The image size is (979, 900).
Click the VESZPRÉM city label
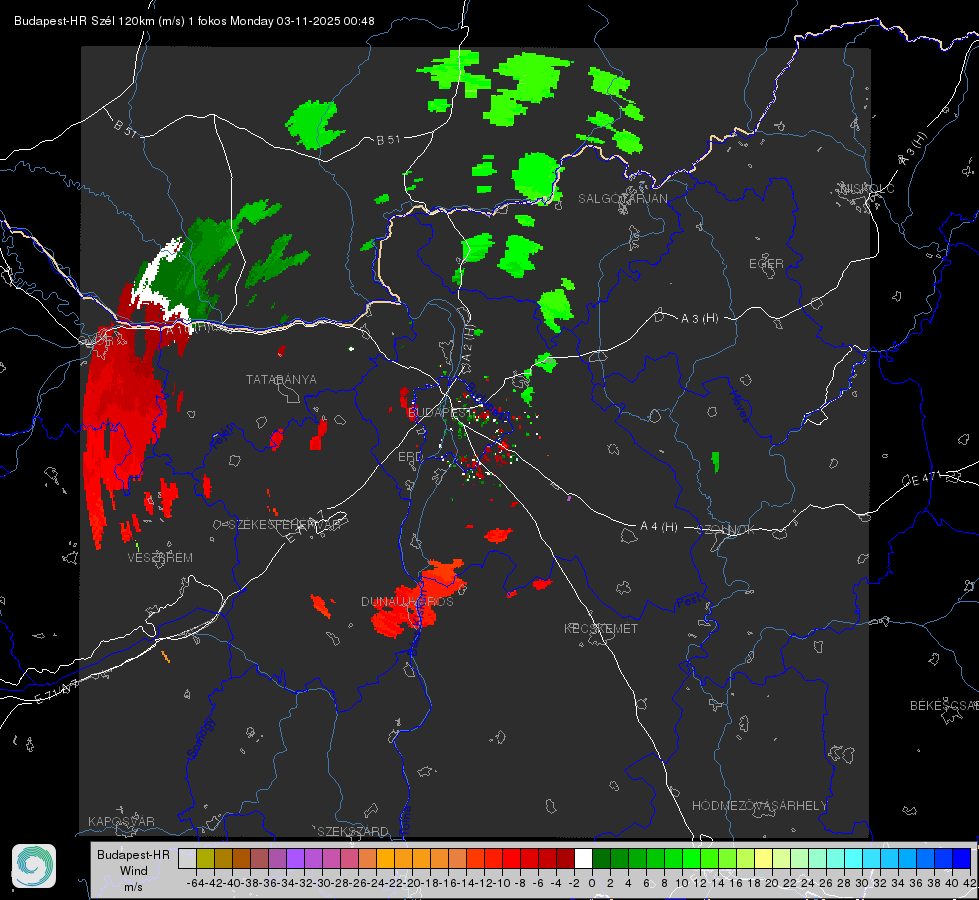(160, 558)
